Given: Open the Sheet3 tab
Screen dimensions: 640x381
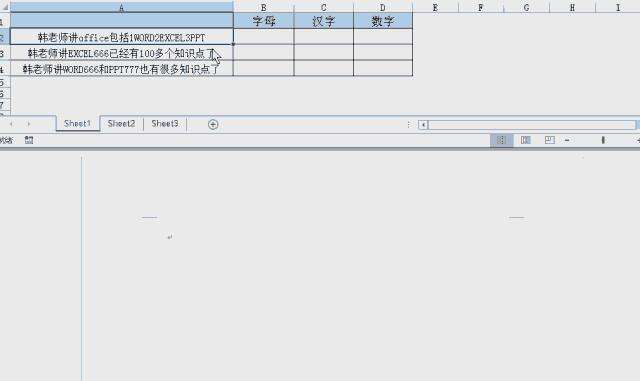Looking at the screenshot, I should [x=164, y=123].
